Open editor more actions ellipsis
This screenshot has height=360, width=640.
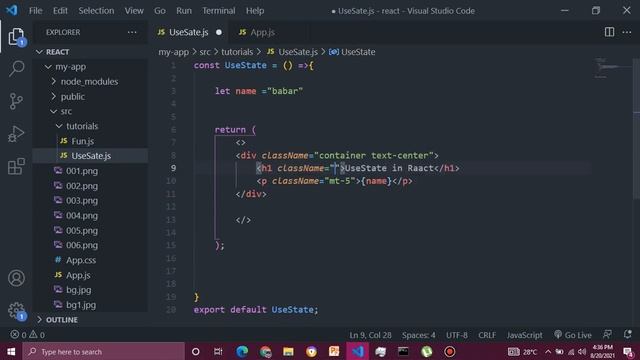(x=627, y=32)
